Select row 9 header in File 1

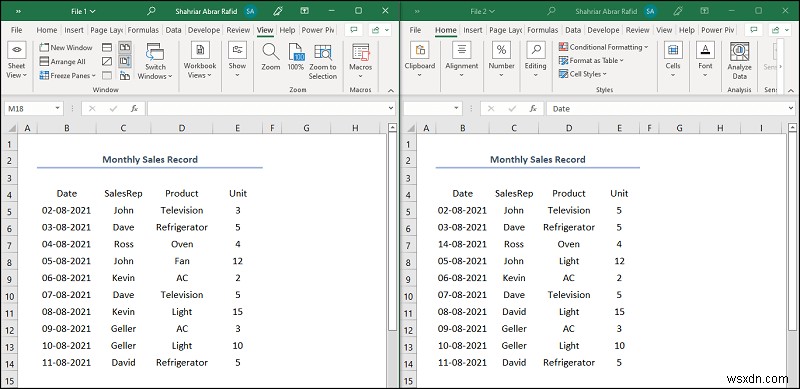pos(9,278)
